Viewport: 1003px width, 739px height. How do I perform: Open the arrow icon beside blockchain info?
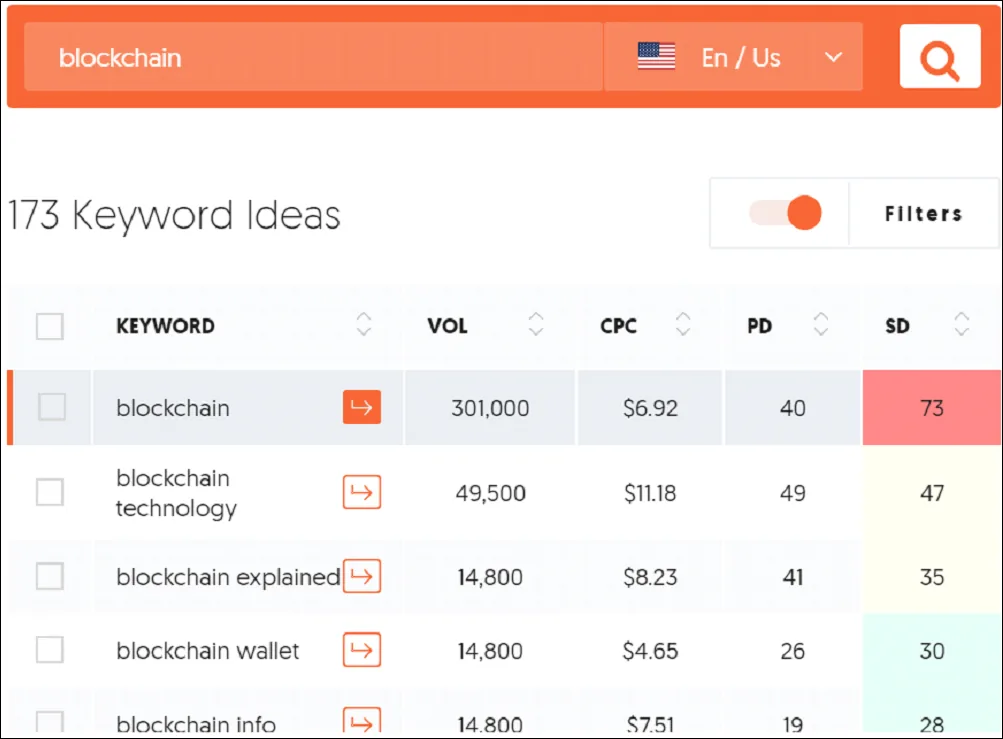pyautogui.click(x=360, y=722)
